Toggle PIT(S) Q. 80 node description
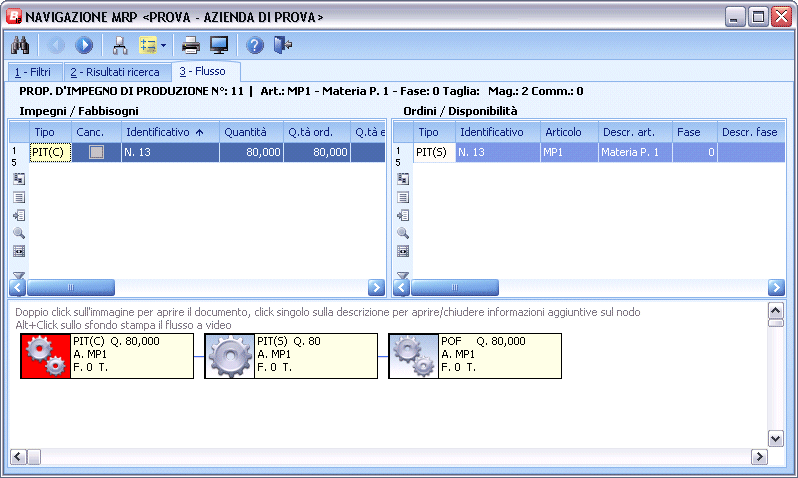Image resolution: width=798 pixels, height=478 pixels. pyautogui.click(x=316, y=356)
